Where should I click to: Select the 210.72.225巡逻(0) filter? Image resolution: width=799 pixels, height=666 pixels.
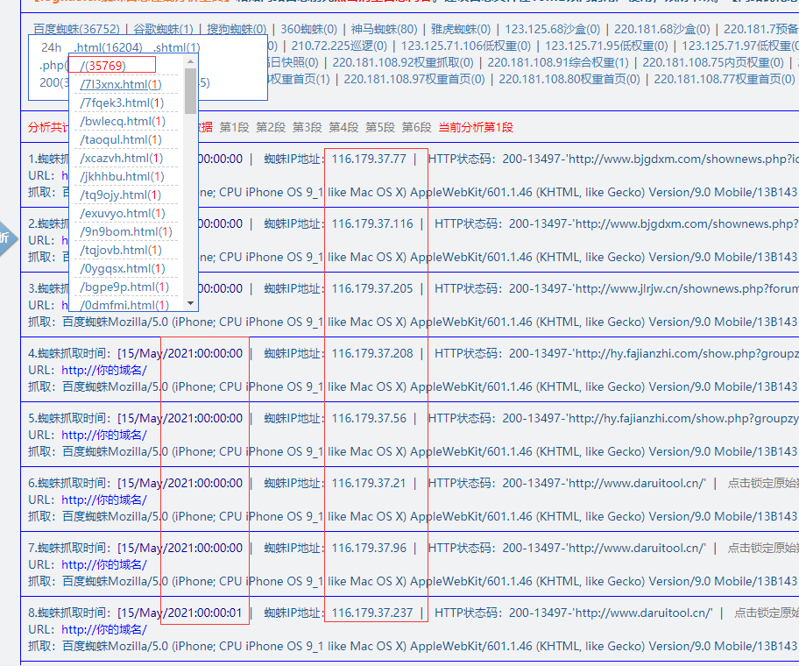339,46
